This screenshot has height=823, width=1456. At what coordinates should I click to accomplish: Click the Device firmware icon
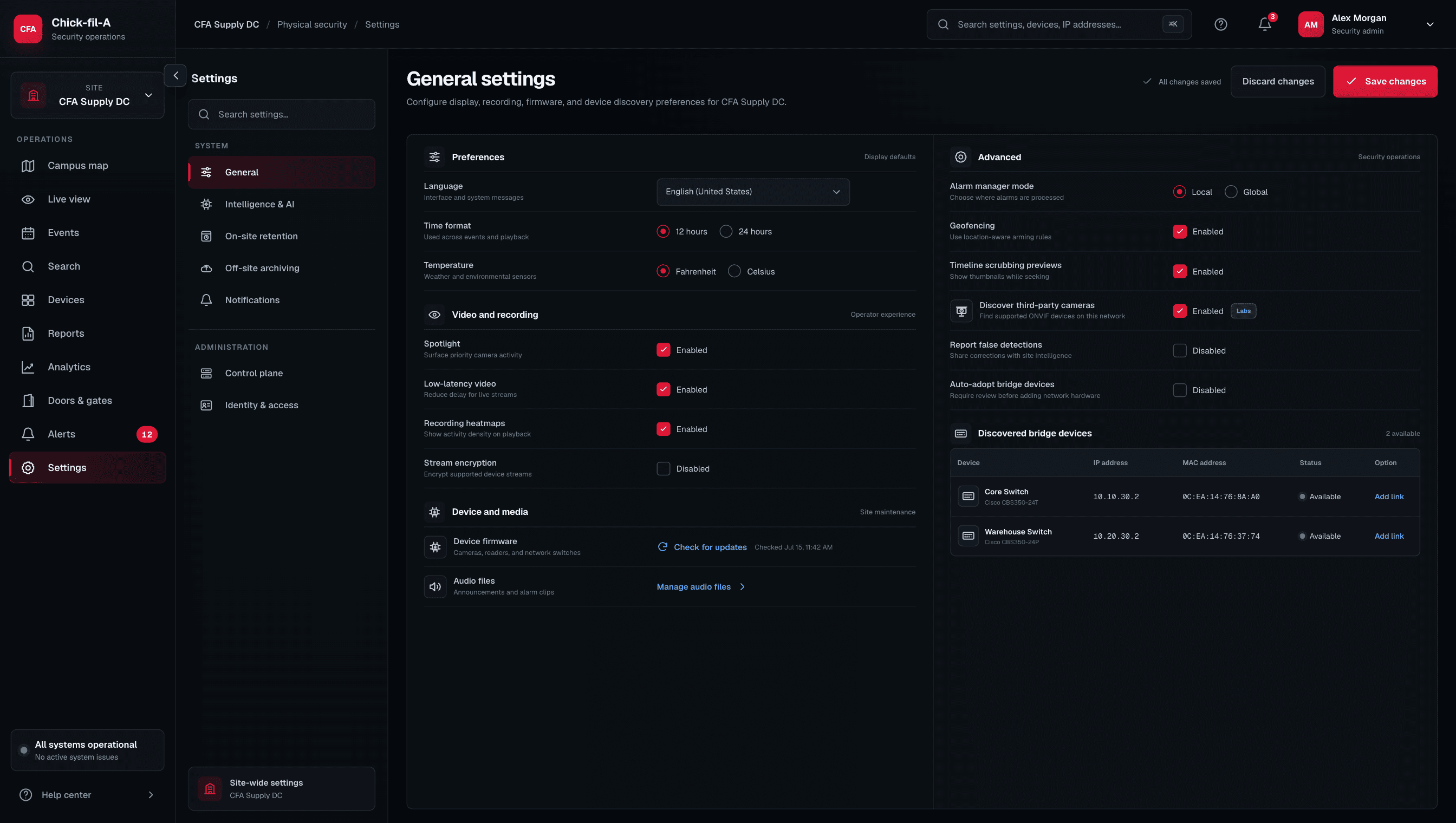click(435, 547)
